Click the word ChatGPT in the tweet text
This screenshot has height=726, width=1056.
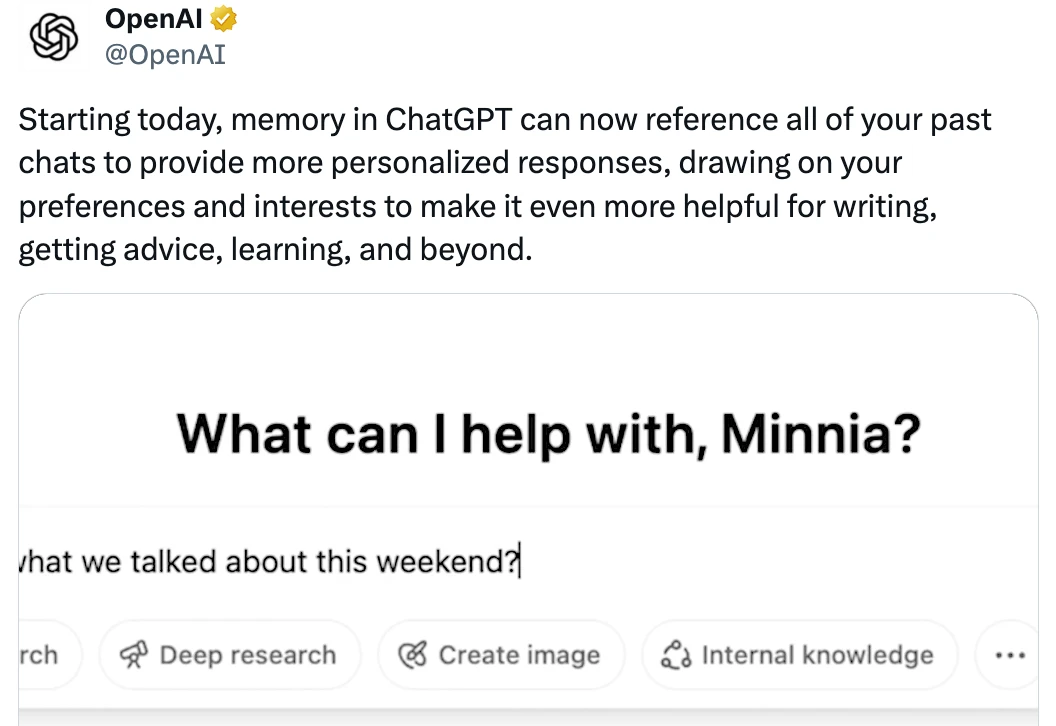pyautogui.click(x=449, y=120)
